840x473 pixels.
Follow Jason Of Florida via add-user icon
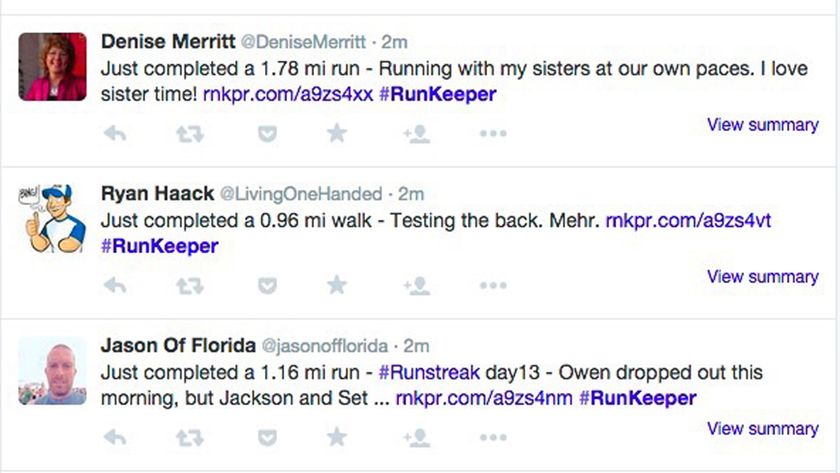tap(416, 437)
